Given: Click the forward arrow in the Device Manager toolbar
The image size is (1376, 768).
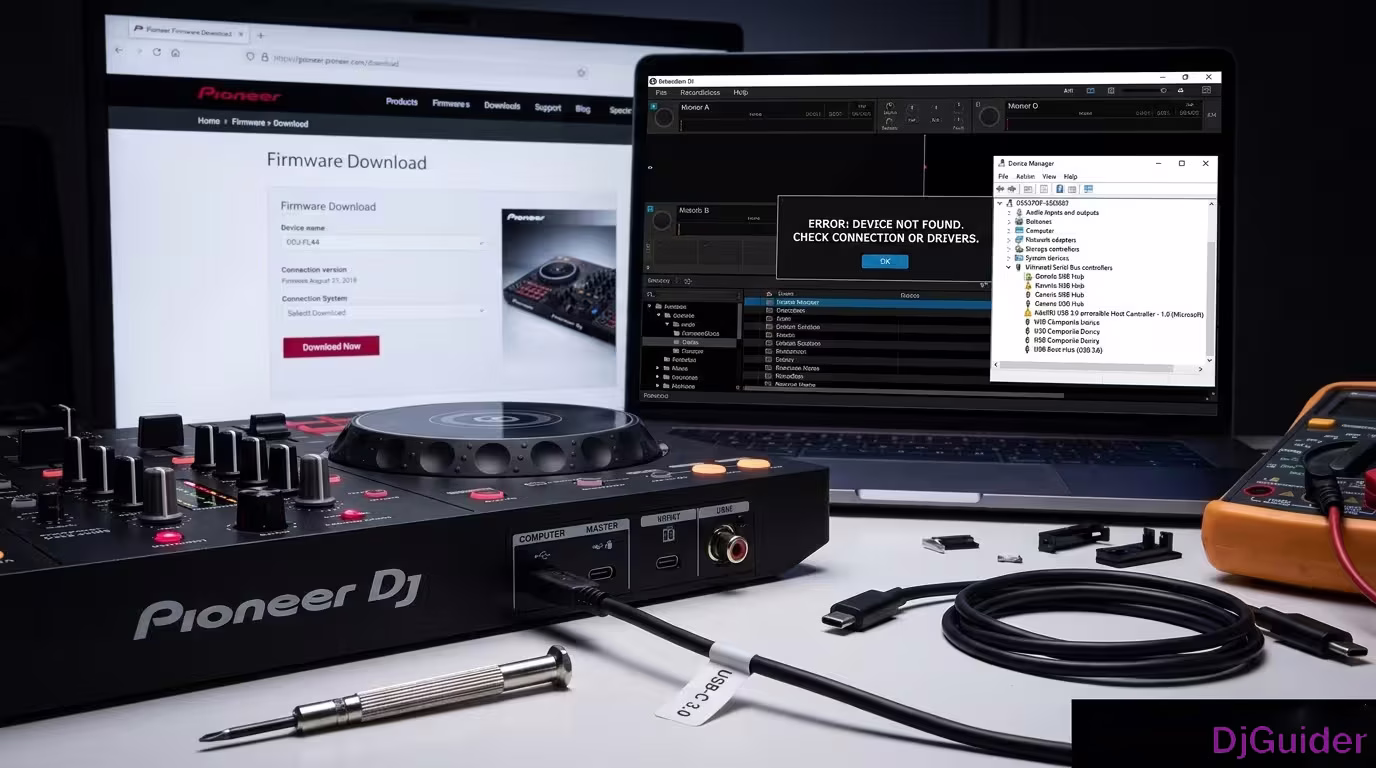Looking at the screenshot, I should 1012,189.
